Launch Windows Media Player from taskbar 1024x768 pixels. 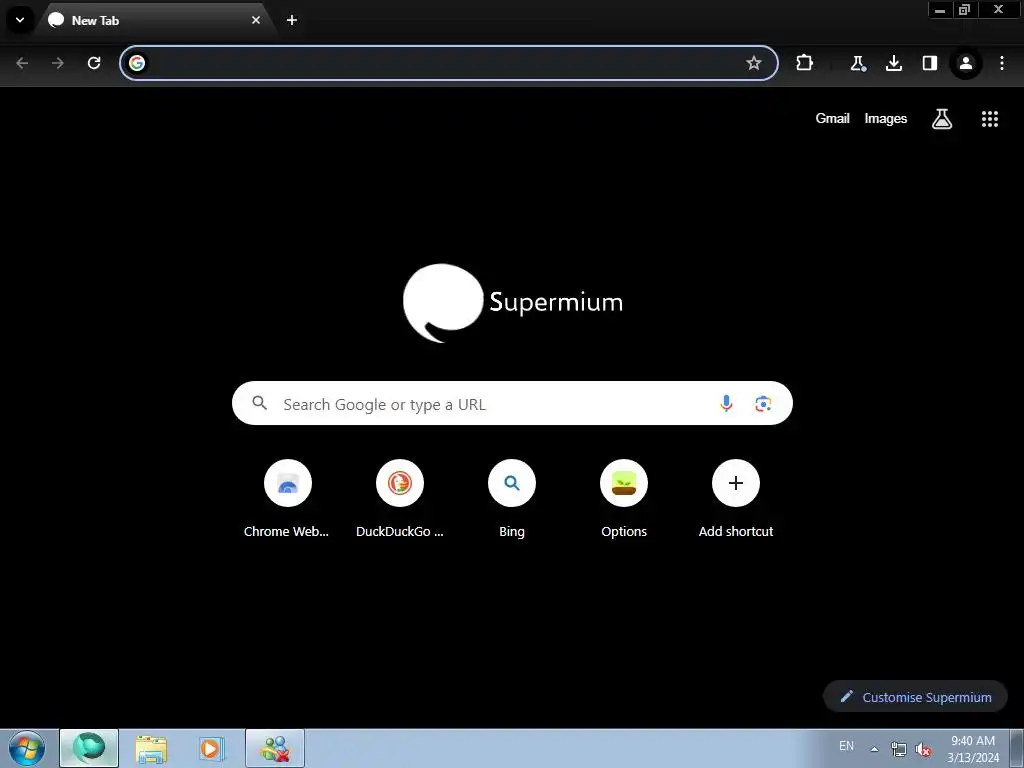(x=211, y=748)
